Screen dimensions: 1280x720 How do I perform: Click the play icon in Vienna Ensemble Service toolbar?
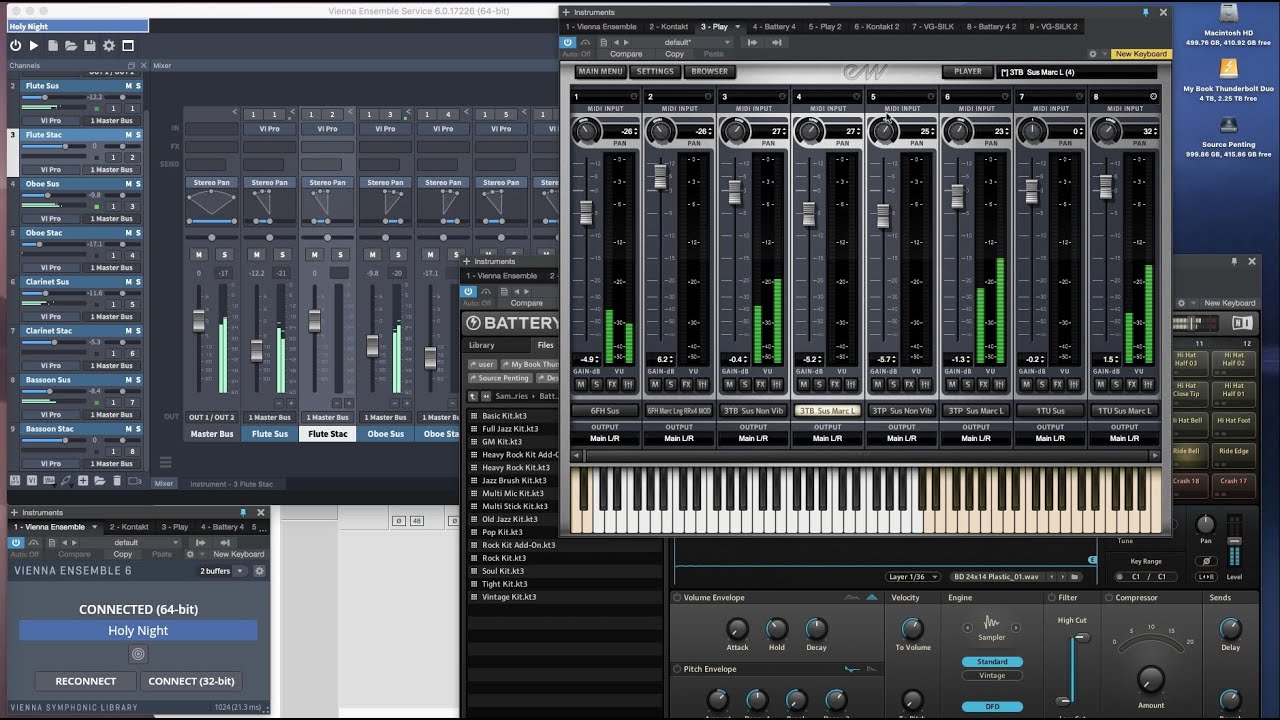[x=34, y=45]
